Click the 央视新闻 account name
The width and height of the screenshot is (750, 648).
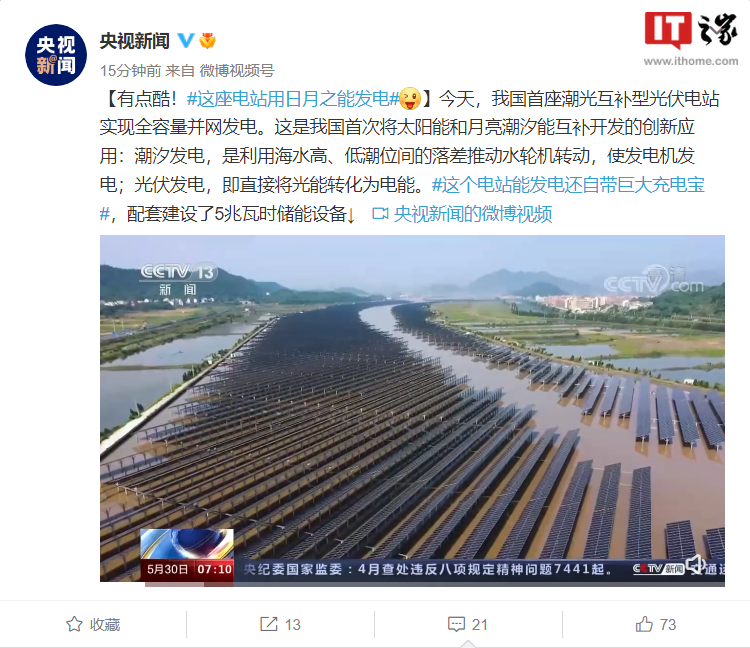tap(134, 41)
